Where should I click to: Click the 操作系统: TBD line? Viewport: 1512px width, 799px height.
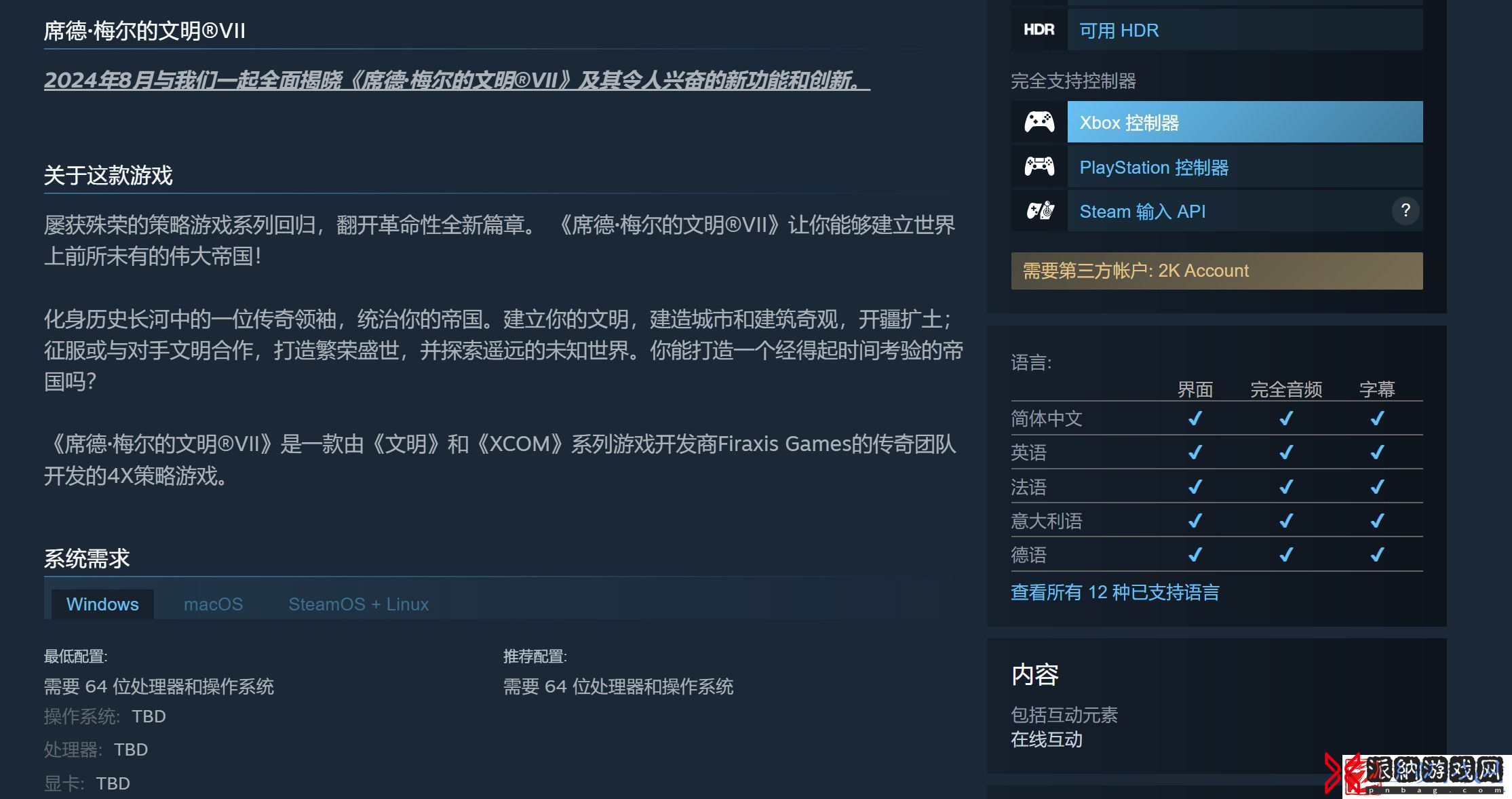[x=105, y=716]
